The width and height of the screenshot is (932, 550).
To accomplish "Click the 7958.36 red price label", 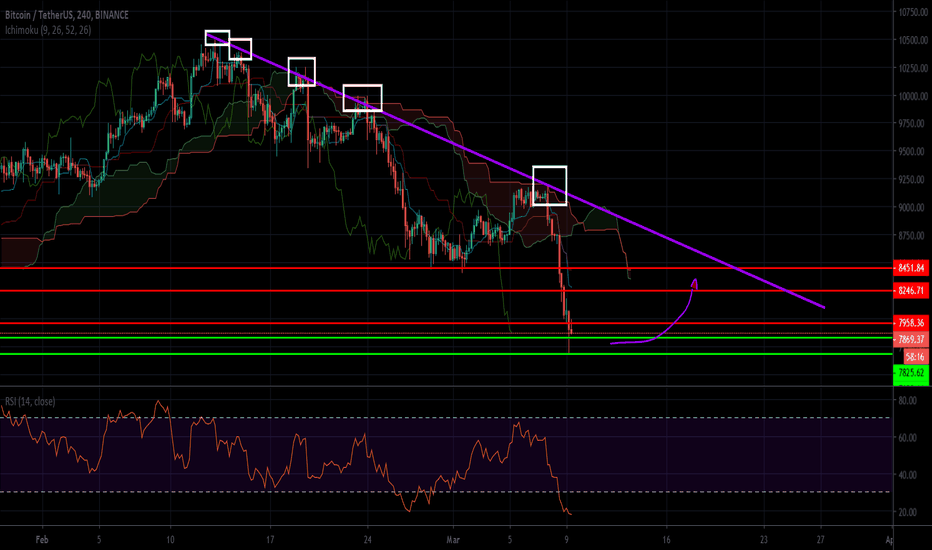I will pyautogui.click(x=911, y=323).
